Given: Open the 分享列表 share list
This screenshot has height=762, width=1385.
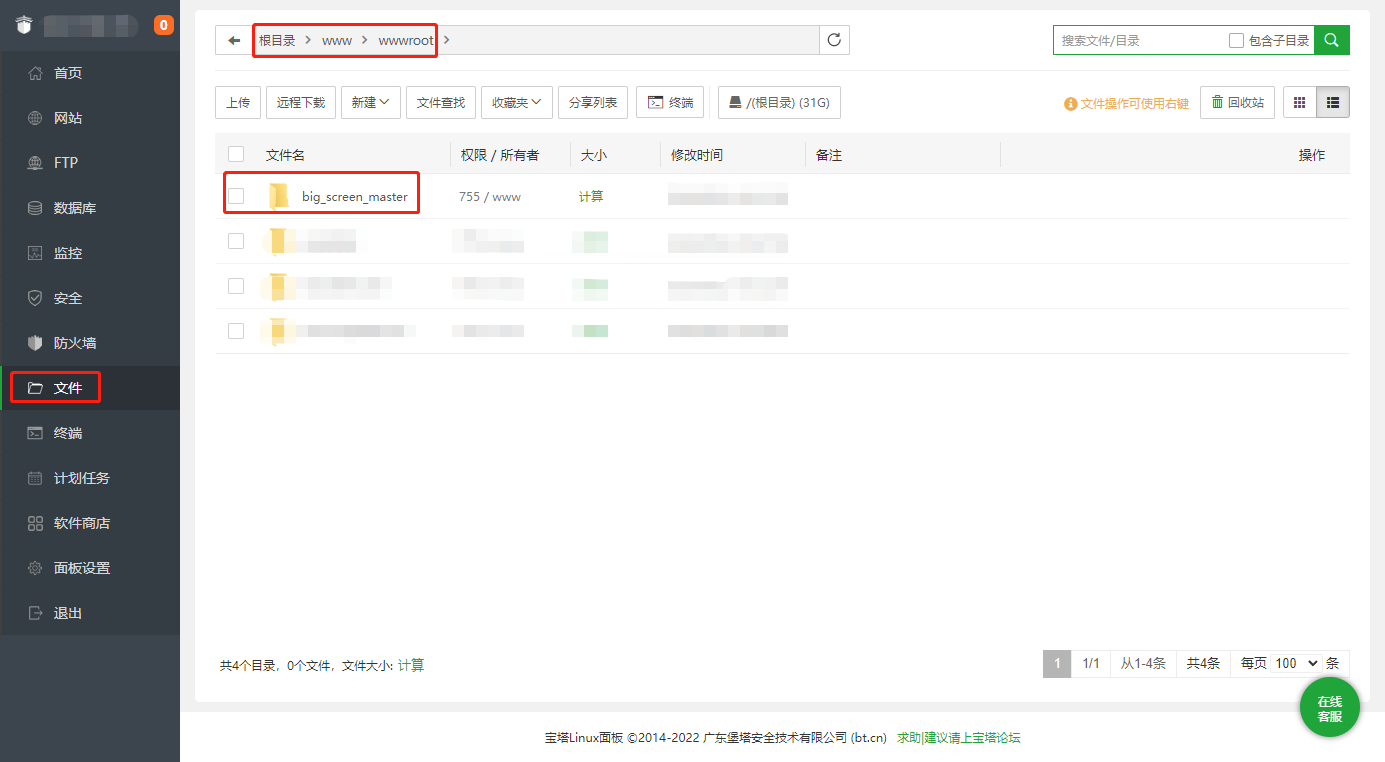Looking at the screenshot, I should click(593, 102).
